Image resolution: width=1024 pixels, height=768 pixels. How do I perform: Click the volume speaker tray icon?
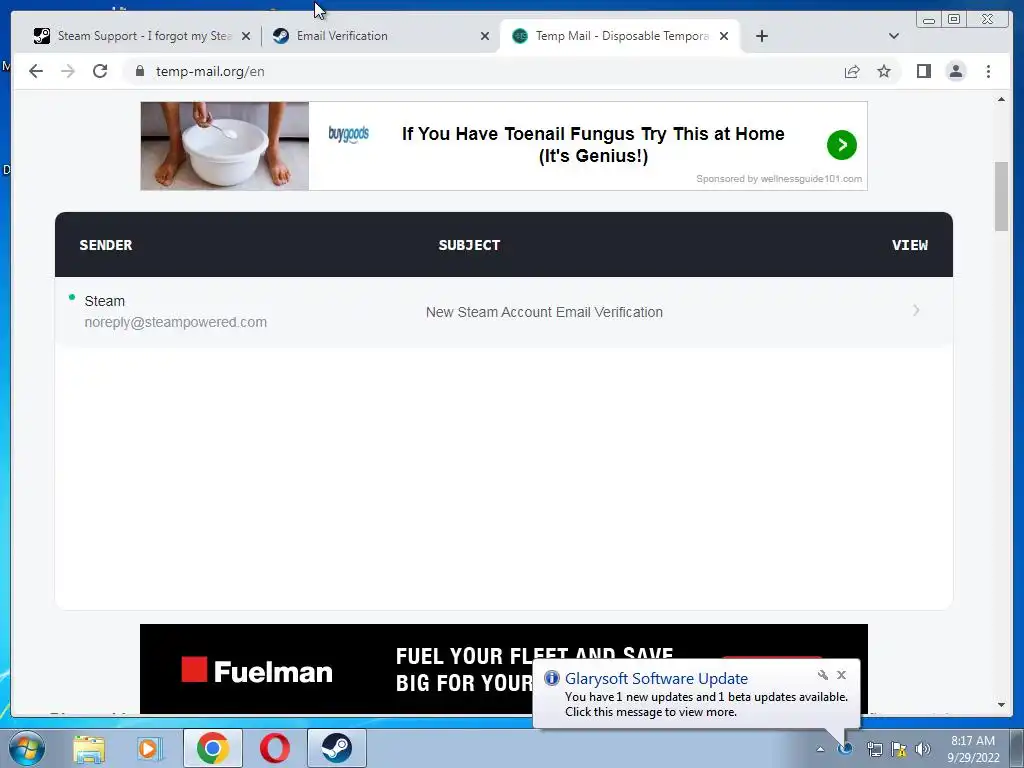[x=923, y=749]
